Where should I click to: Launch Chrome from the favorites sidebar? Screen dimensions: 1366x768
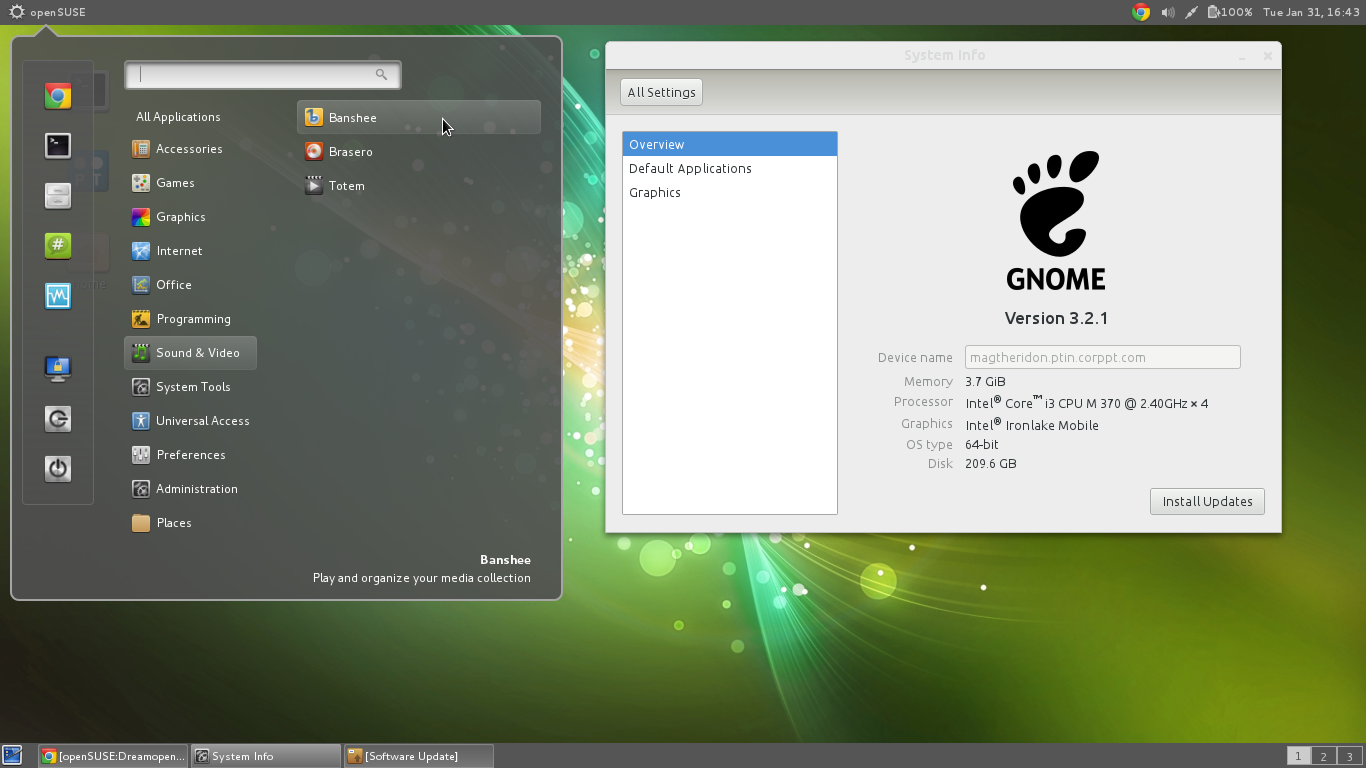pyautogui.click(x=58, y=96)
